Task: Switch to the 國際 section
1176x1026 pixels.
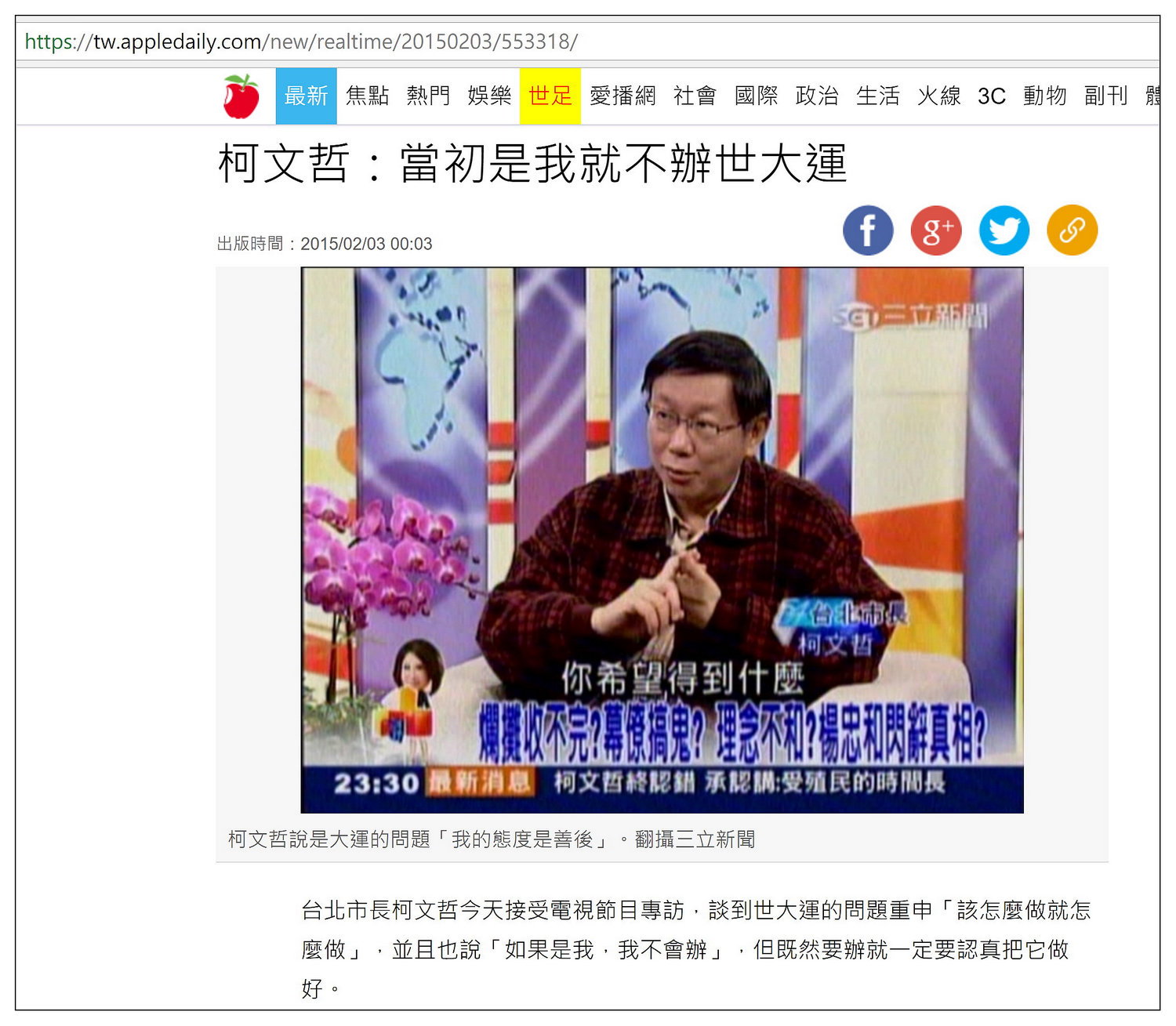Action: (x=757, y=96)
